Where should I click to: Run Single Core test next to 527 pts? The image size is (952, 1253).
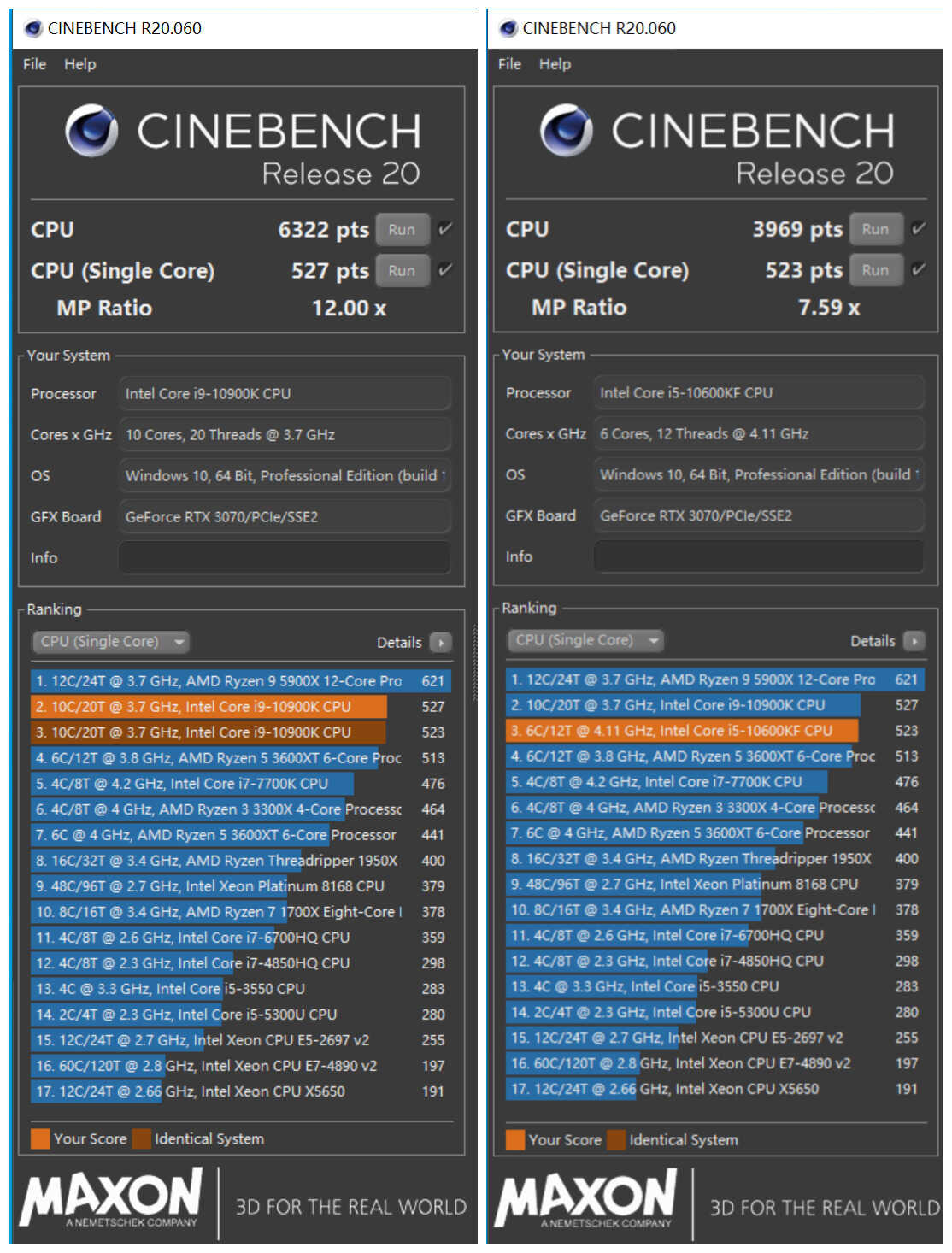click(402, 271)
